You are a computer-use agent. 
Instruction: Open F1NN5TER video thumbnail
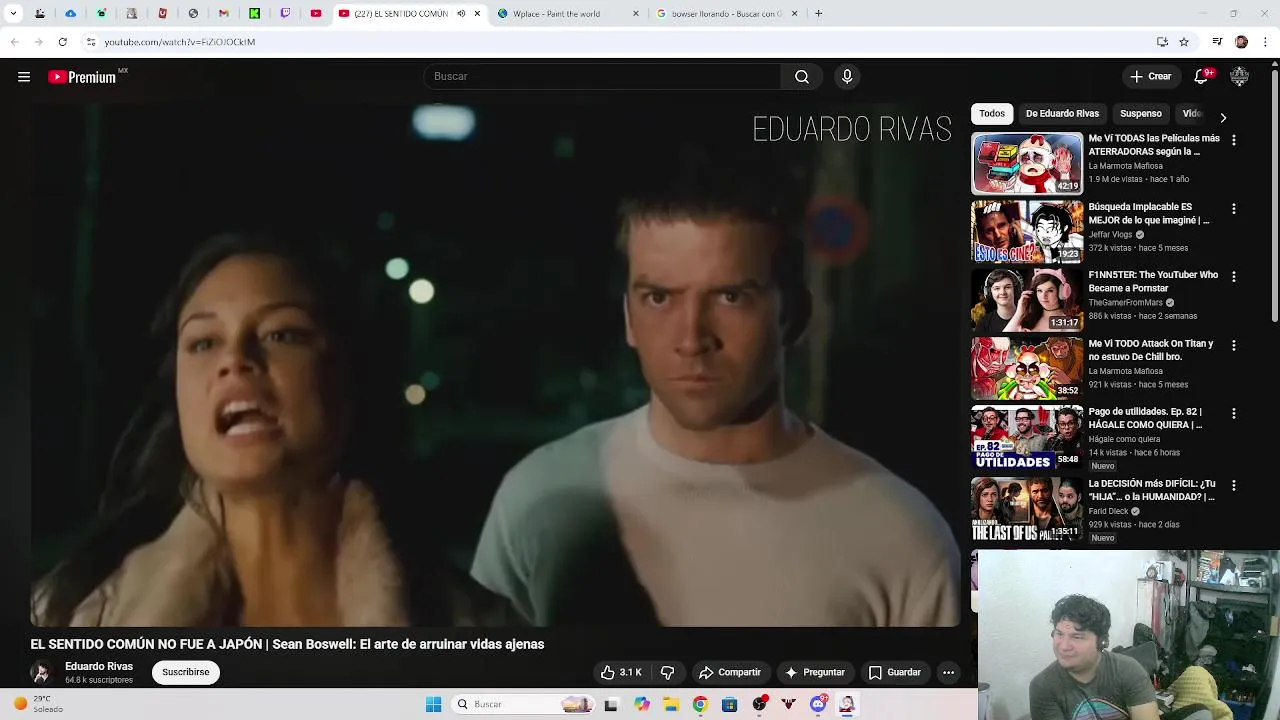pos(1027,300)
